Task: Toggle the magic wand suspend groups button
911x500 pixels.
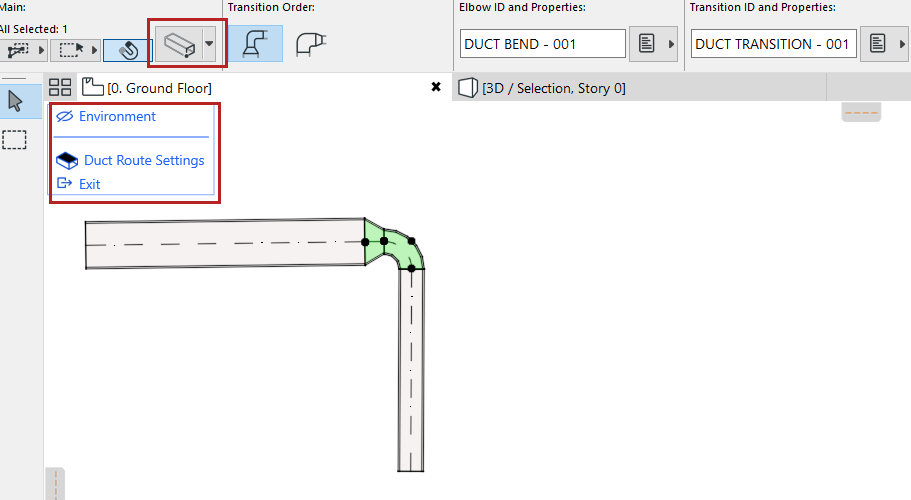Action: click(128, 51)
